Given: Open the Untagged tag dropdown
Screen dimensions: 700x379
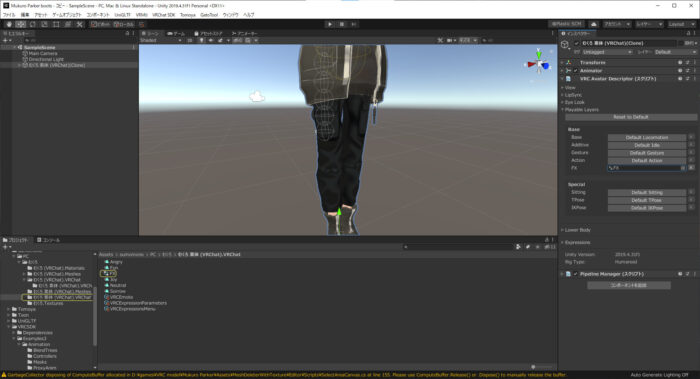Looking at the screenshot, I should (x=607, y=52).
